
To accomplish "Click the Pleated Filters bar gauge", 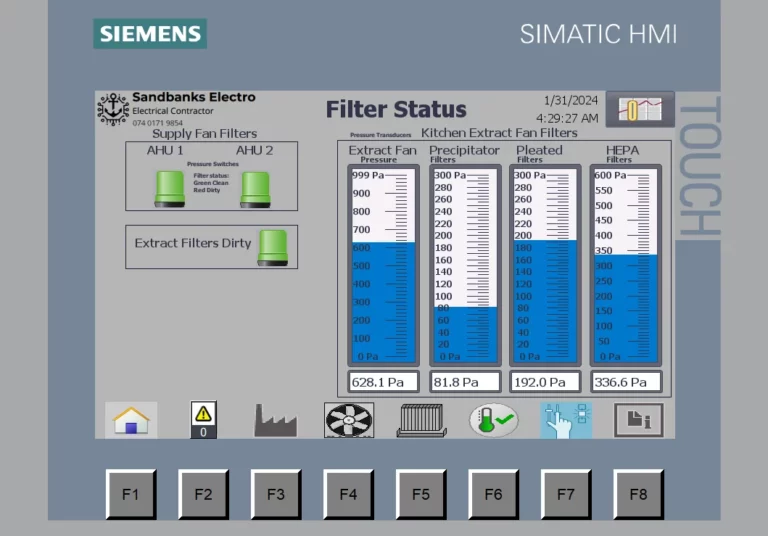I will coord(545,266).
